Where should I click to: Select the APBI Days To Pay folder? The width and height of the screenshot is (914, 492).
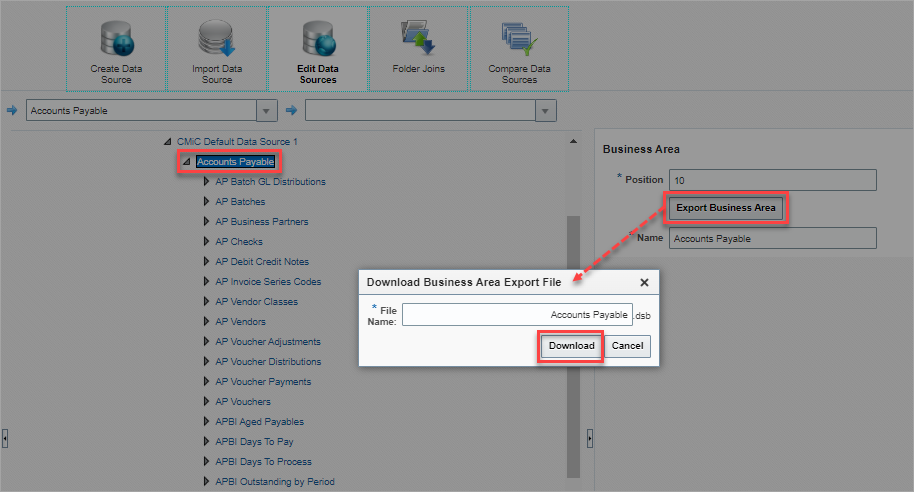(254, 441)
